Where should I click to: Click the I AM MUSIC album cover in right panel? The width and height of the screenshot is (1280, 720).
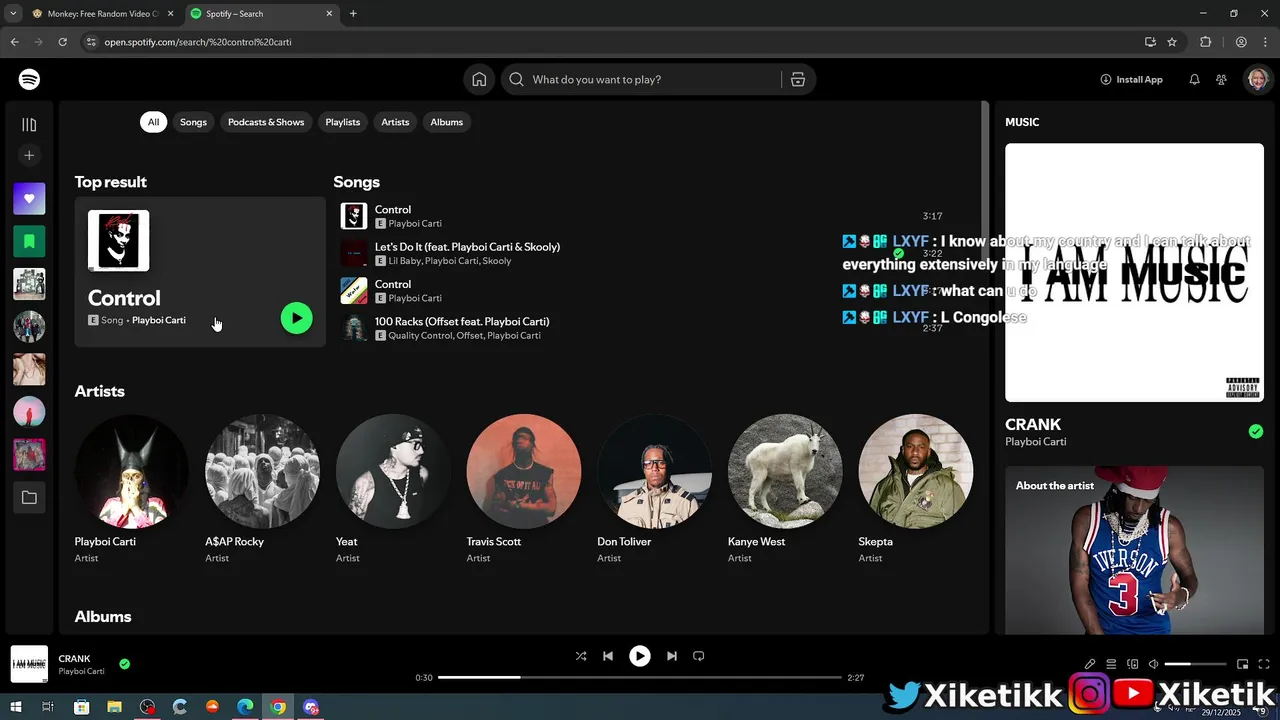[1134, 272]
